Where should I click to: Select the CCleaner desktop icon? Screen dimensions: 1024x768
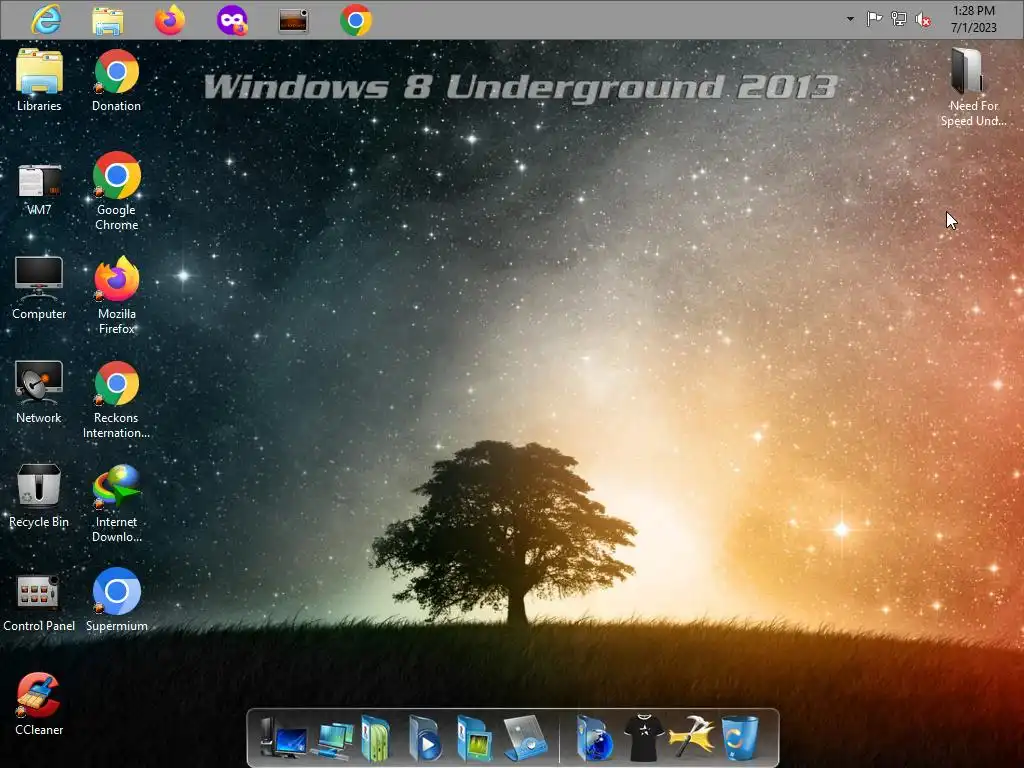pyautogui.click(x=39, y=704)
